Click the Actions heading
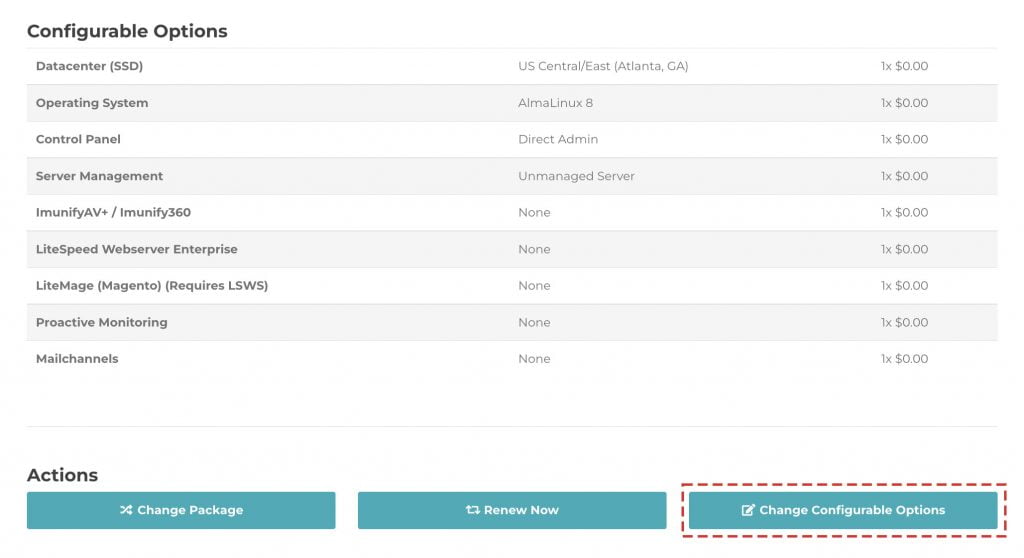 [63, 475]
